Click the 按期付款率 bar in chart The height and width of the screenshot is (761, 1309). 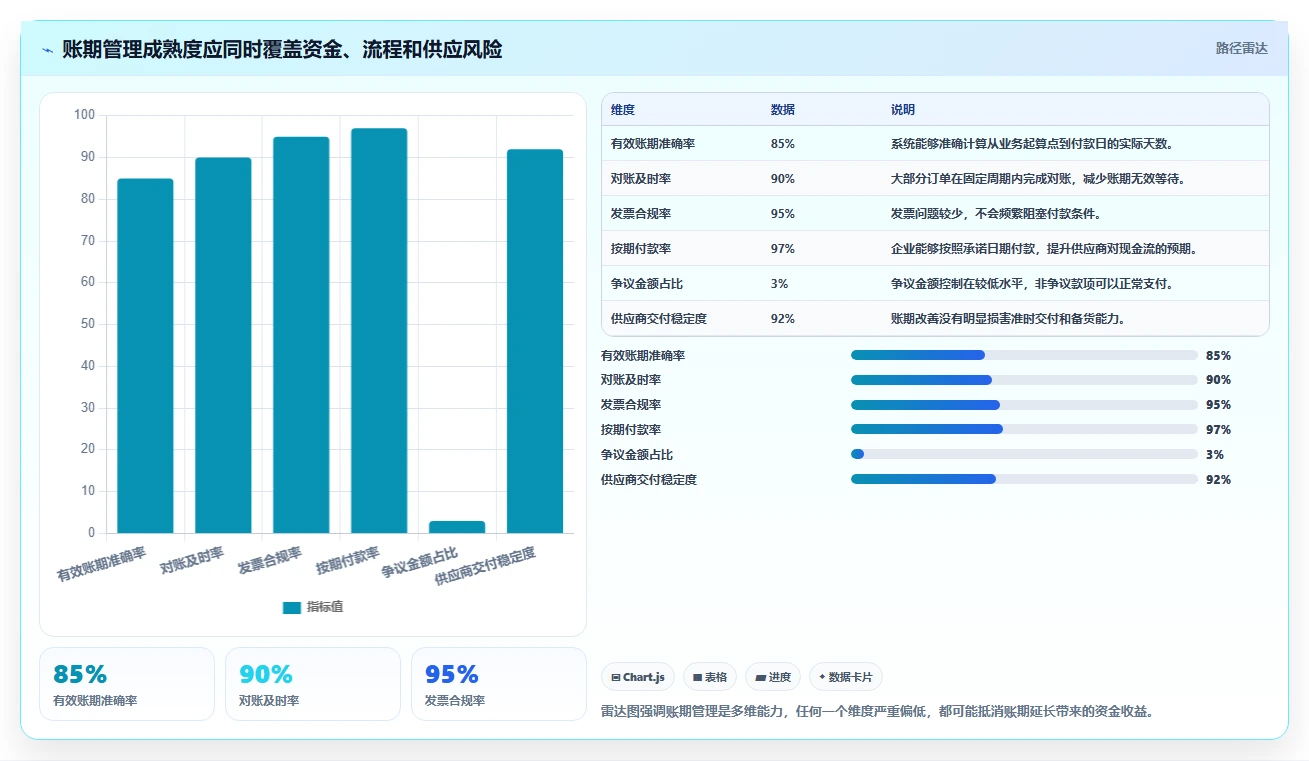(x=379, y=331)
